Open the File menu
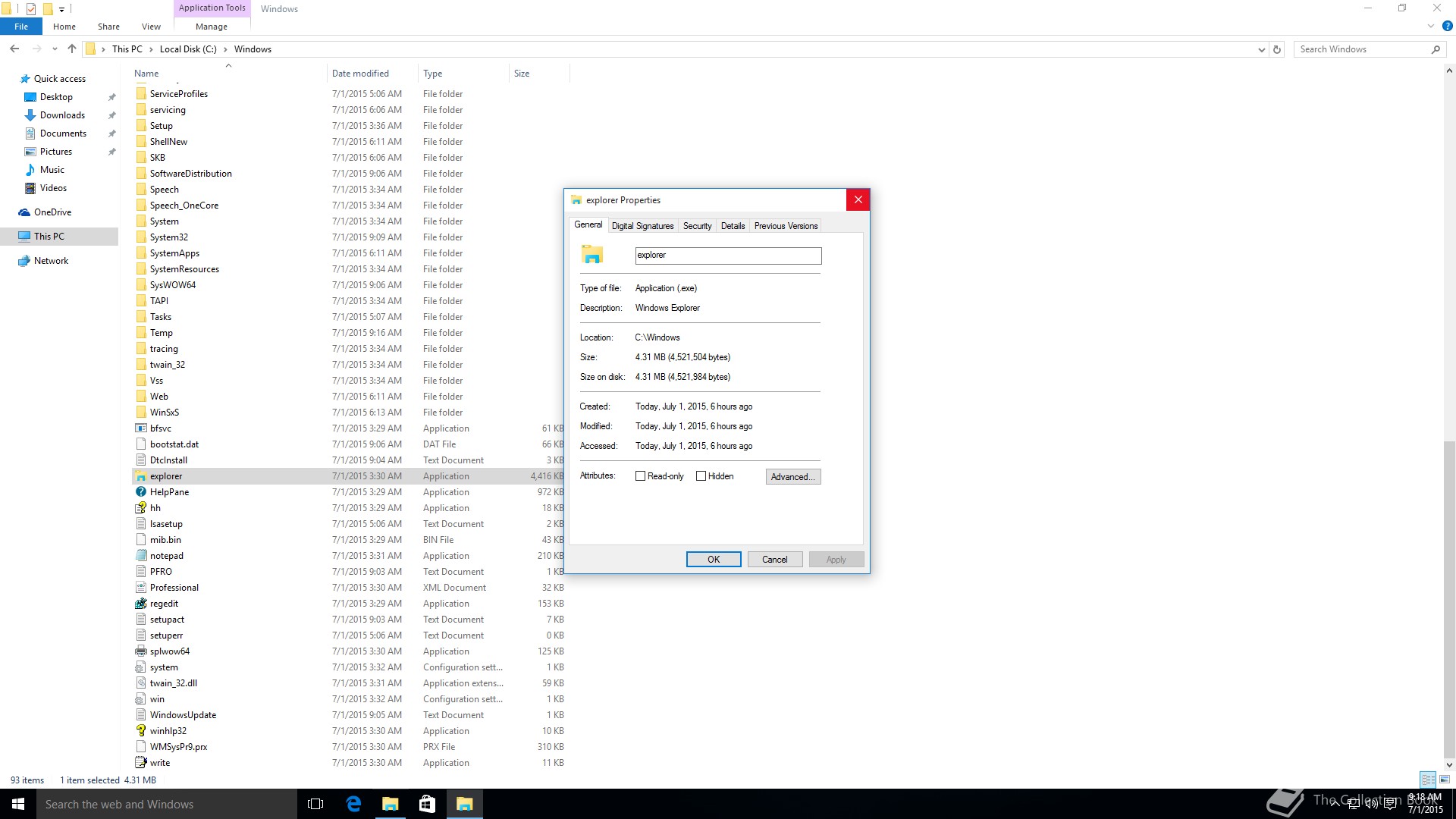The width and height of the screenshot is (1456, 819). (x=21, y=27)
